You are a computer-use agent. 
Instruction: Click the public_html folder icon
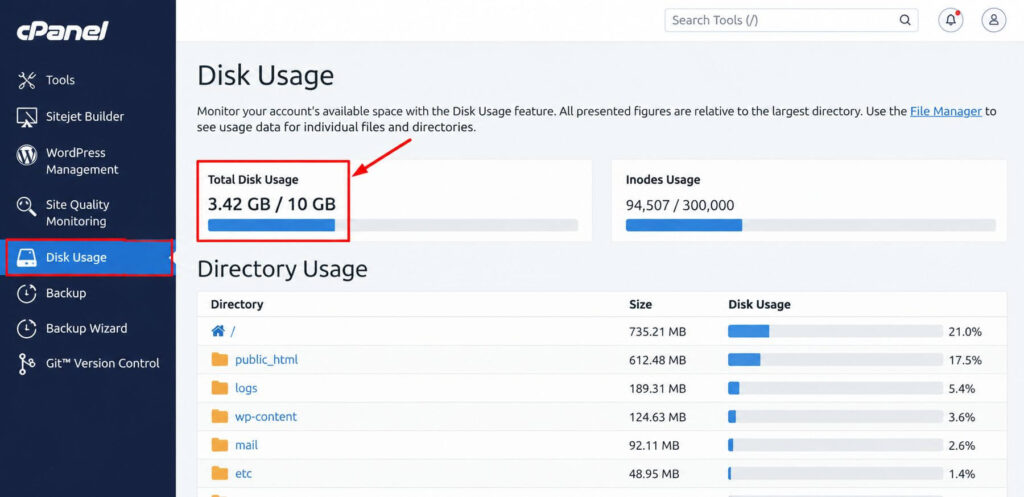(219, 359)
